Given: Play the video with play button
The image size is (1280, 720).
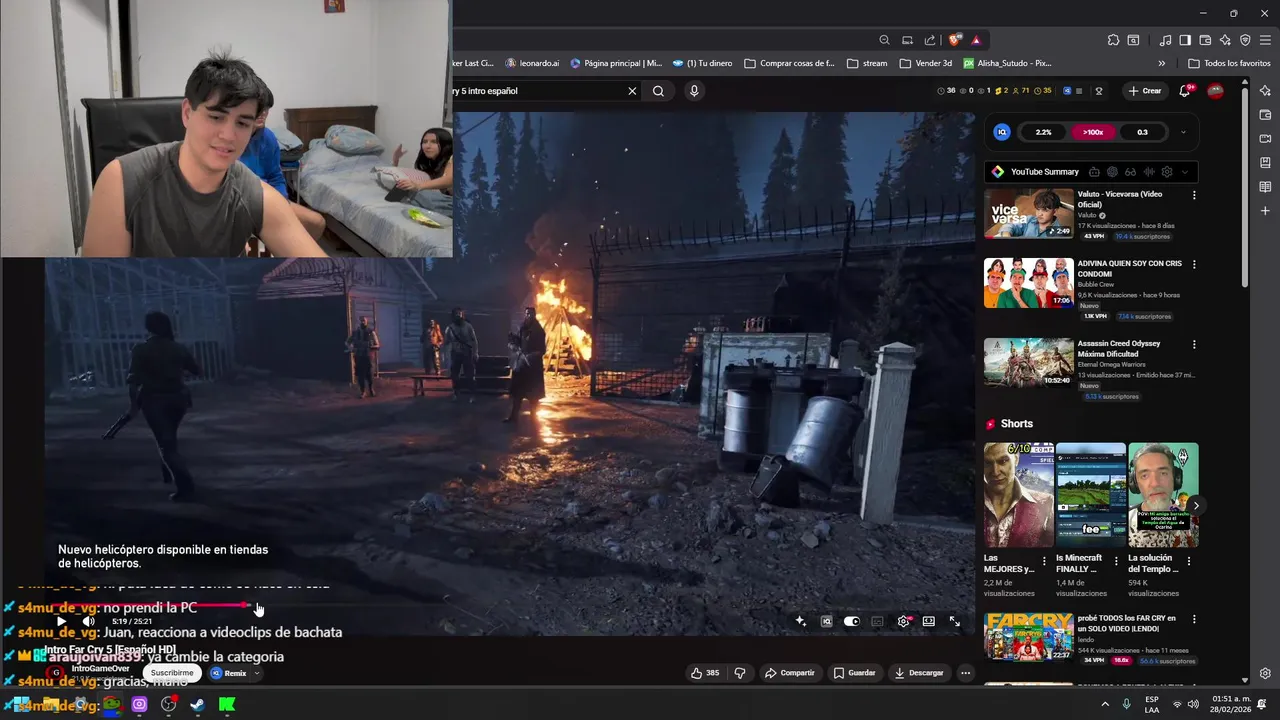Looking at the screenshot, I should [61, 621].
